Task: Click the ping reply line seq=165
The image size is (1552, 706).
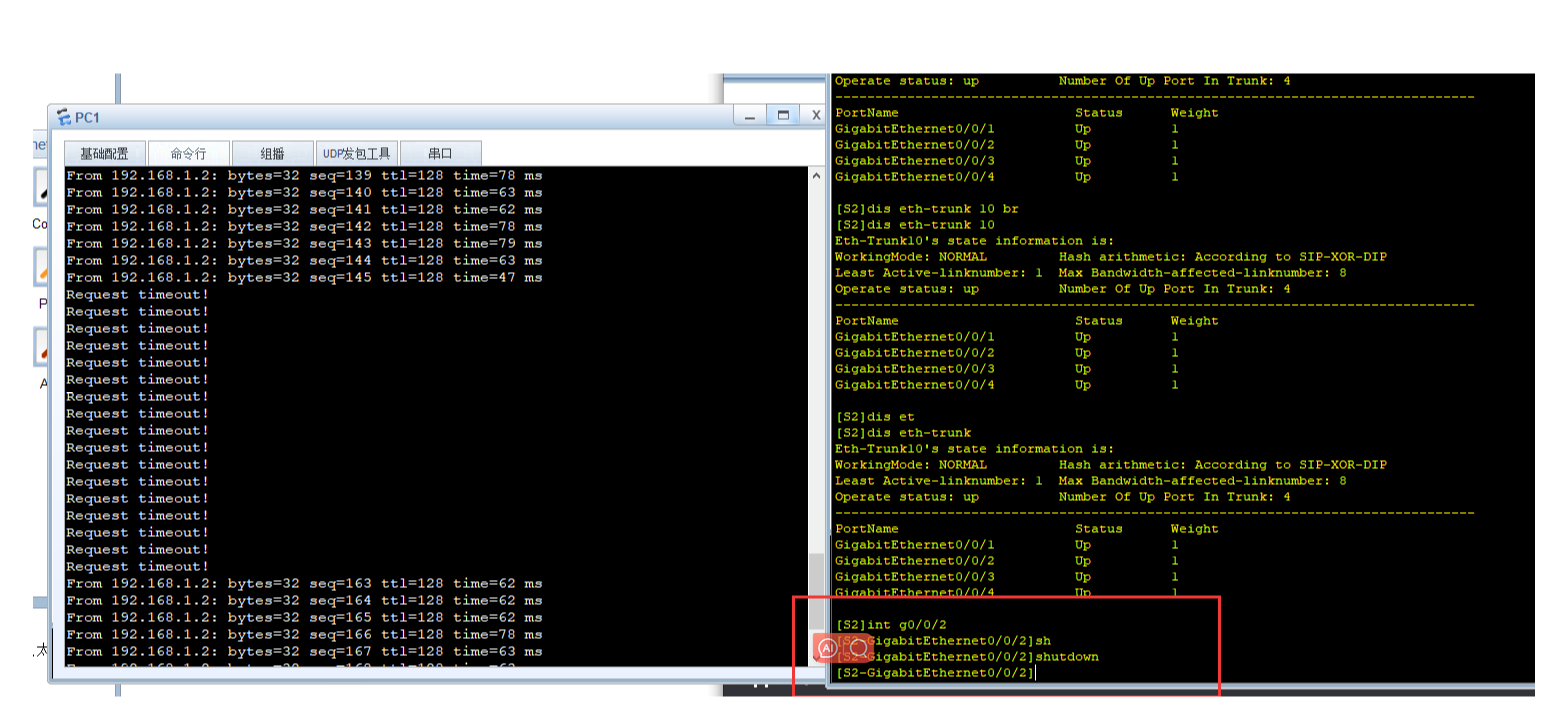Action: coord(304,618)
